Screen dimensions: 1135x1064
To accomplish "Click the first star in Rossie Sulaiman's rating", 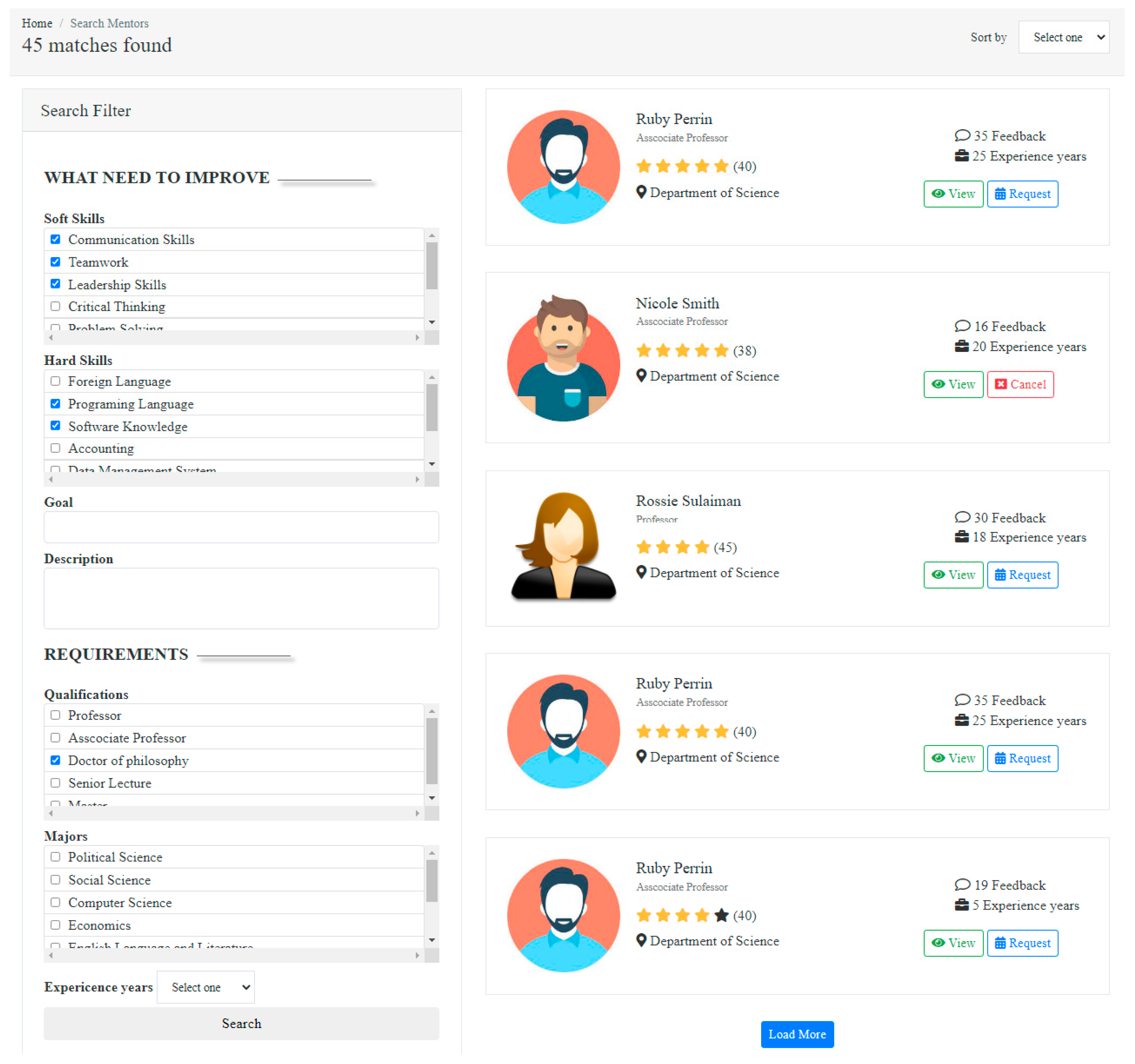I will pos(643,547).
